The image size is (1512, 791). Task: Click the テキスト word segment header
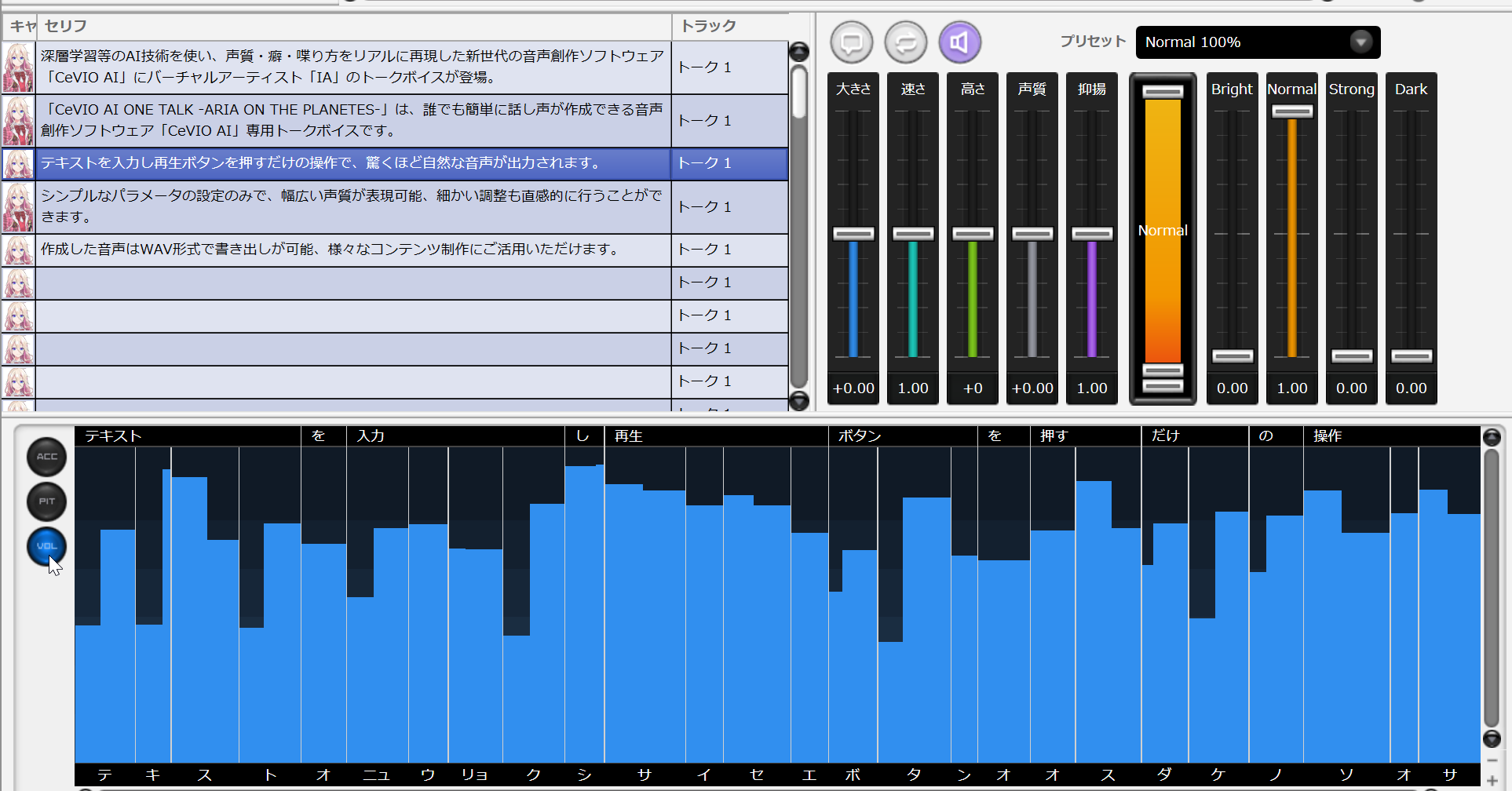(x=188, y=436)
